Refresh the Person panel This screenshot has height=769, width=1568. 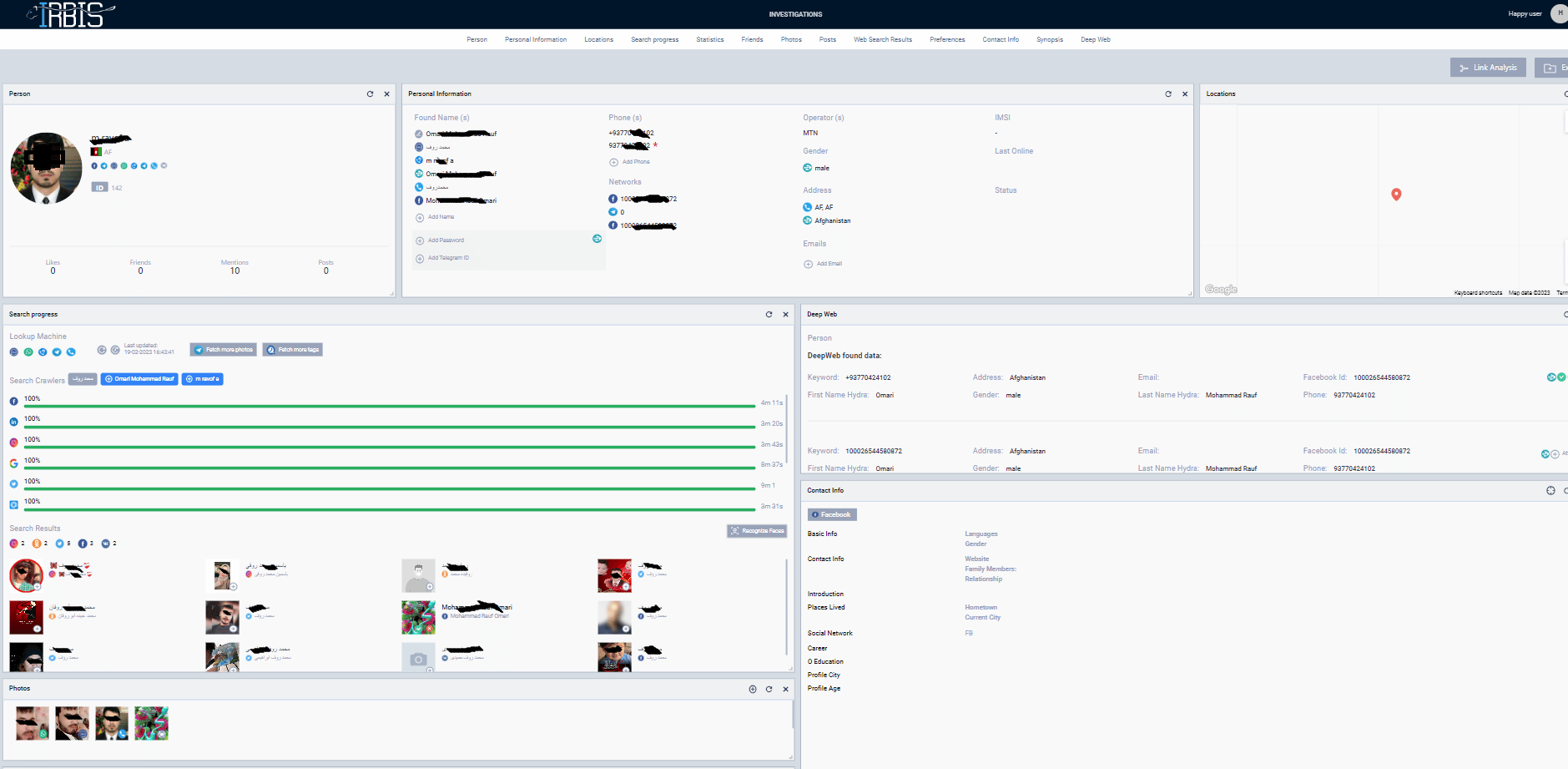coord(370,94)
